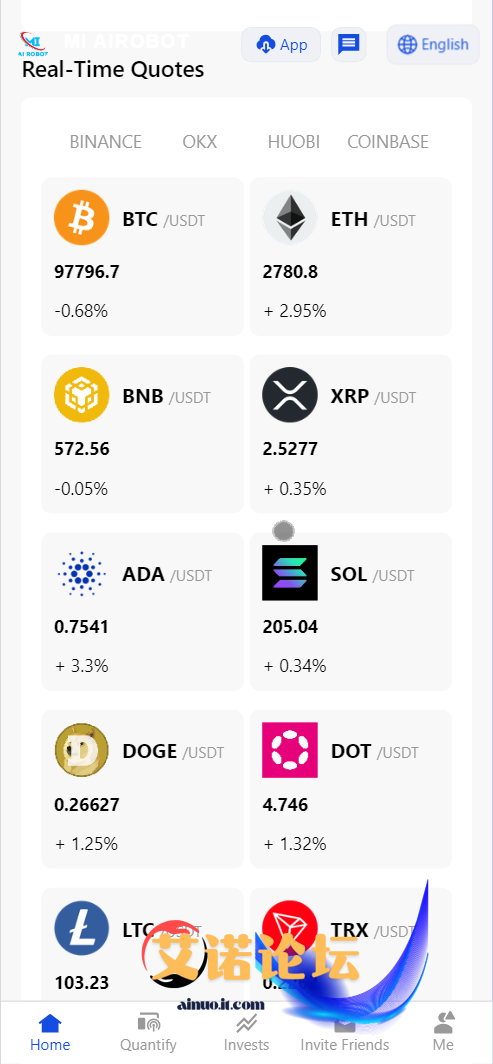
Task: Click the Bitcoin BTC coin icon
Action: [x=81, y=217]
